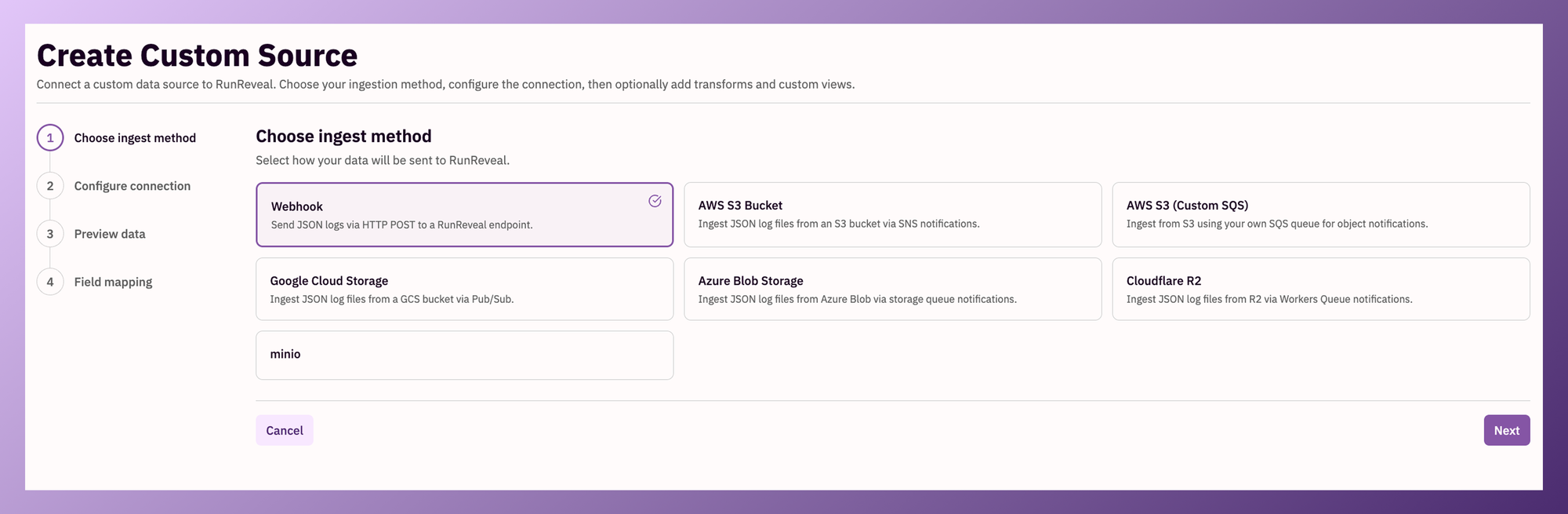
Task: Click 'Select how your data will be sent' text
Action: 383,160
